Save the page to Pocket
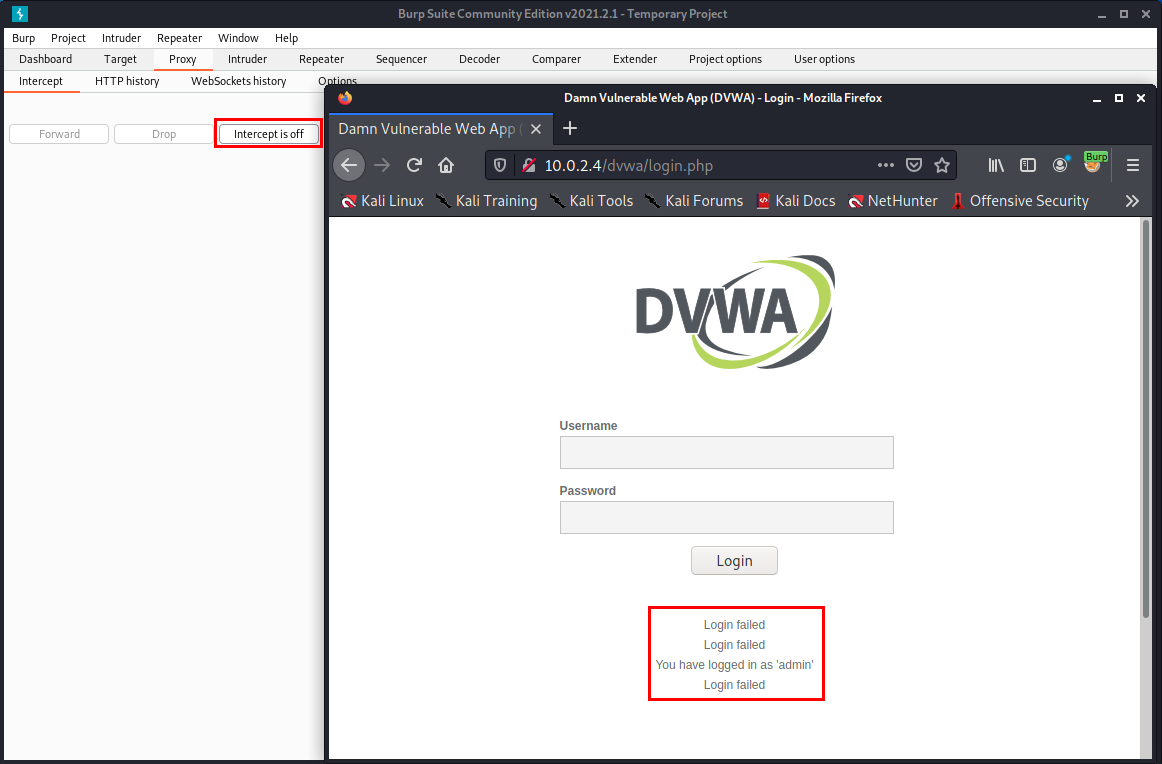This screenshot has width=1162, height=764. point(914,165)
